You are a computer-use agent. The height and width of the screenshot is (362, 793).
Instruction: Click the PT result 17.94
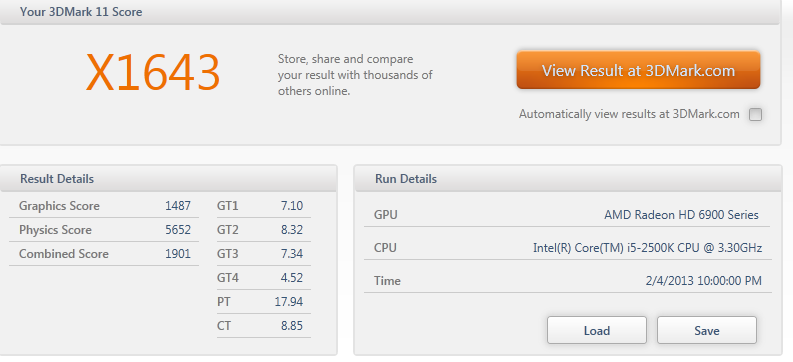(289, 302)
